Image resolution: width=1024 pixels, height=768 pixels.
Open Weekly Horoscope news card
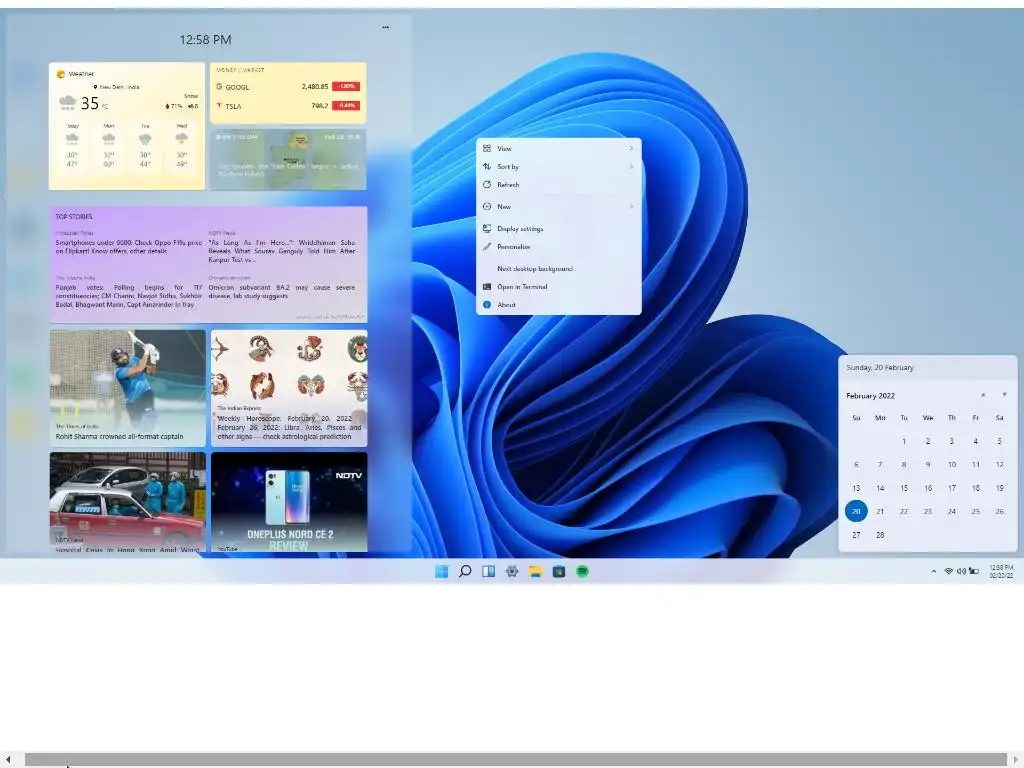[289, 388]
